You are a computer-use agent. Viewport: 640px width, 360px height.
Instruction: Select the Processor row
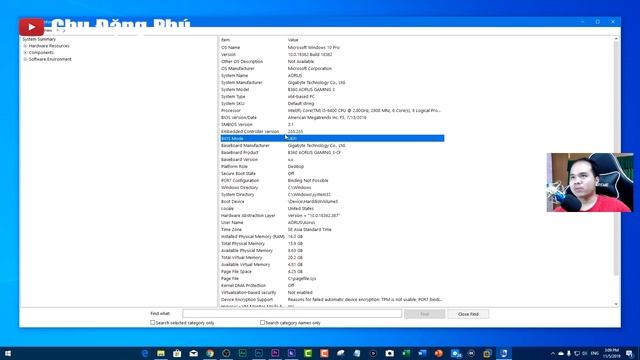click(332, 111)
